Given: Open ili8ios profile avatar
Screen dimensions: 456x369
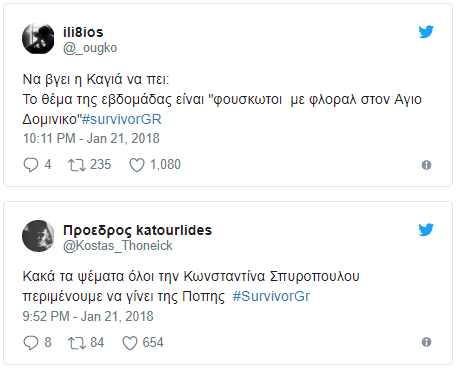Looking at the screenshot, I should 38,38.
